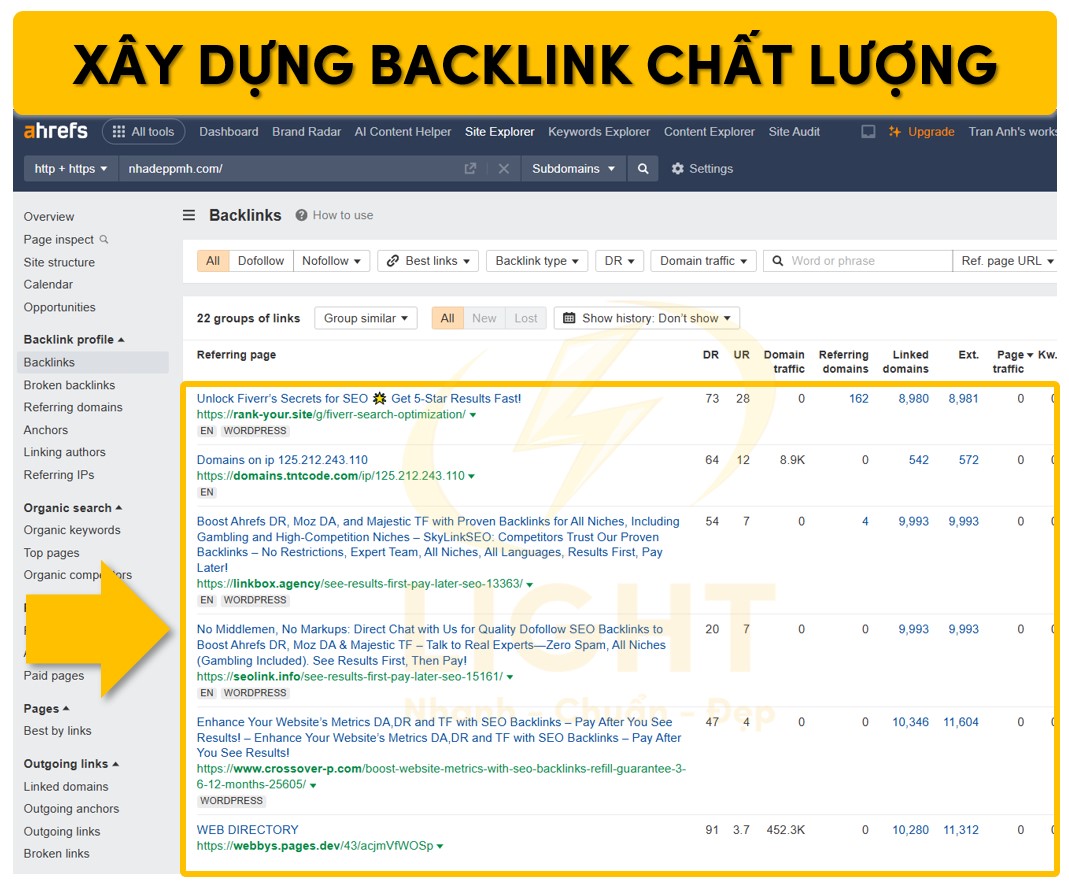Collapse the Backlink profile section

click(x=74, y=339)
